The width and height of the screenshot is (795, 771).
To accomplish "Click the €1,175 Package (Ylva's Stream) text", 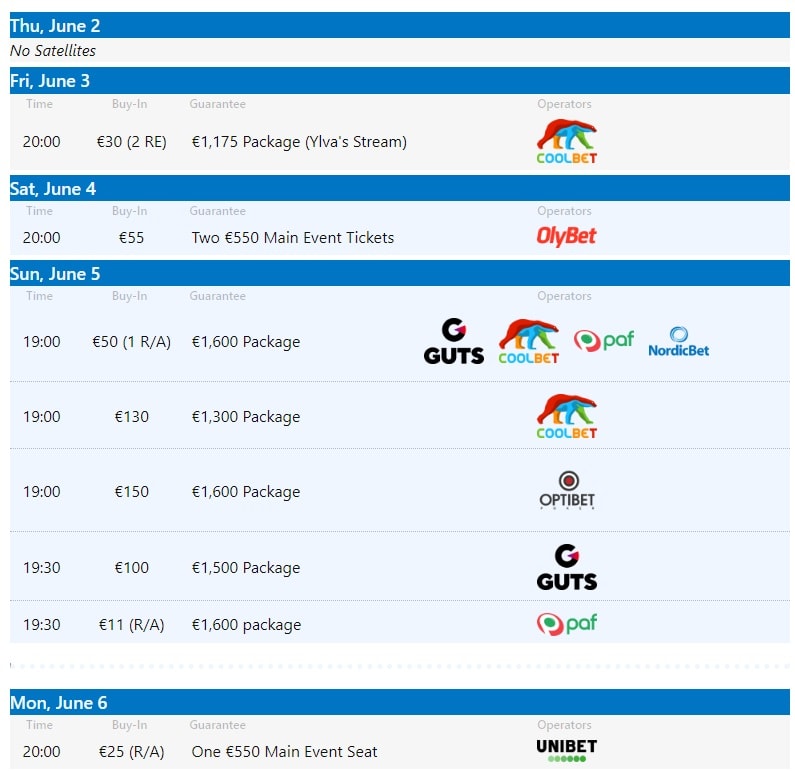I will 299,141.
